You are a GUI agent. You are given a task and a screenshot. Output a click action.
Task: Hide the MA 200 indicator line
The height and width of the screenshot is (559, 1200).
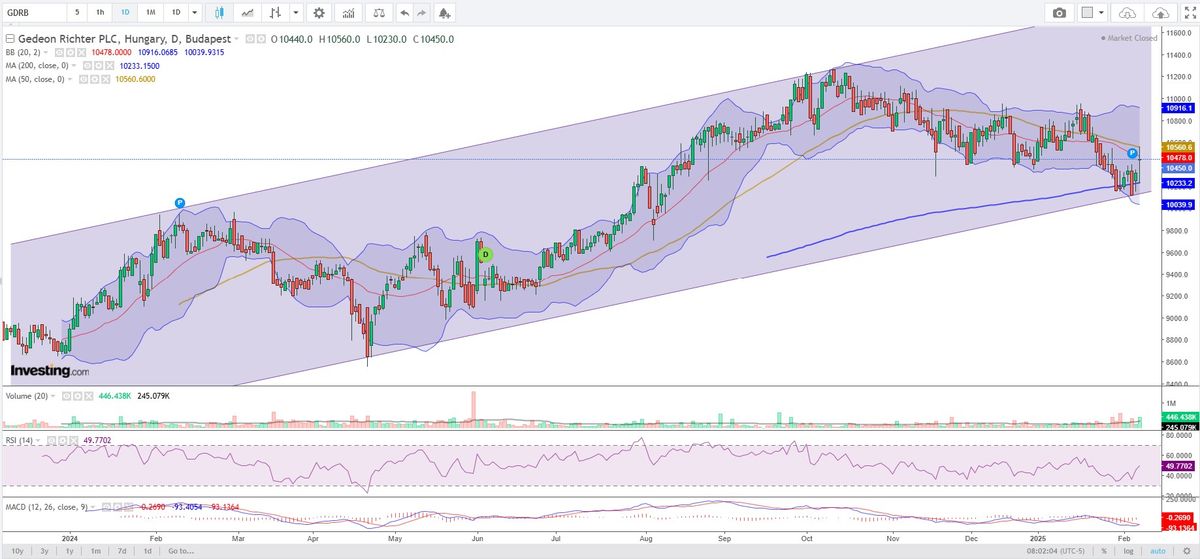pos(87,64)
